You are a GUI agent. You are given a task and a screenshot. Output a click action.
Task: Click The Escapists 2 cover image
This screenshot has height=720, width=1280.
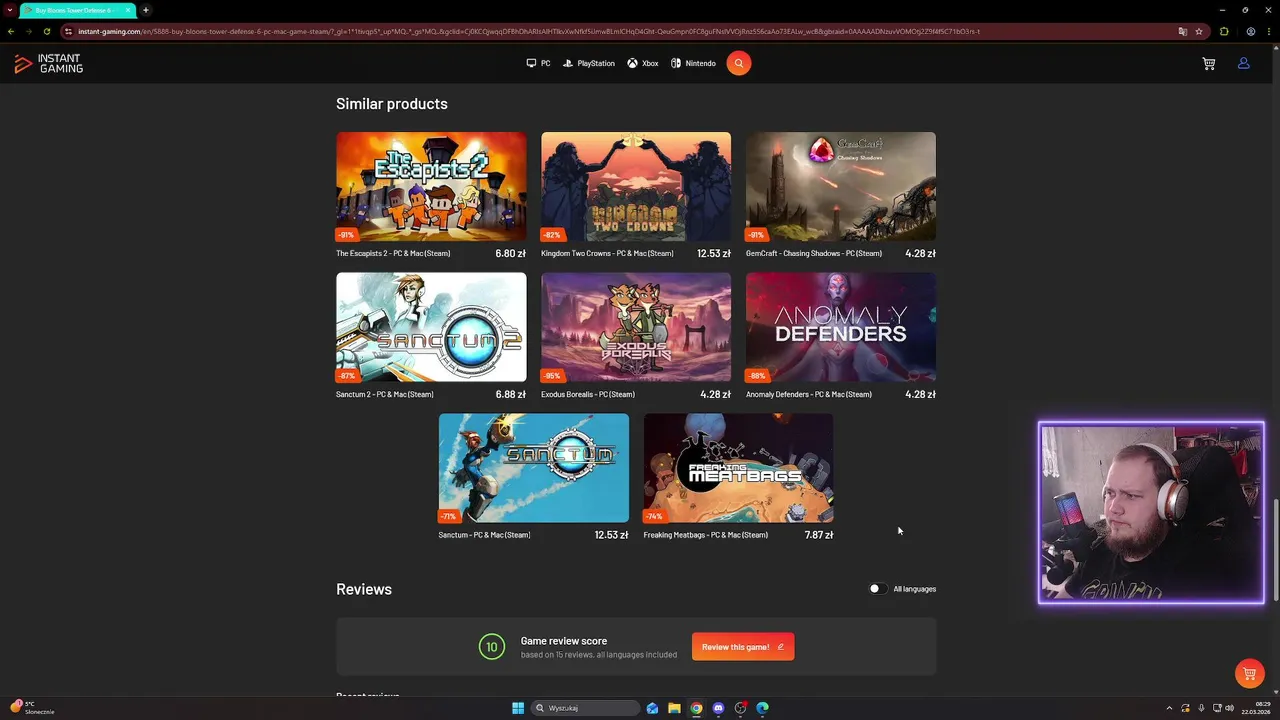[x=431, y=187]
